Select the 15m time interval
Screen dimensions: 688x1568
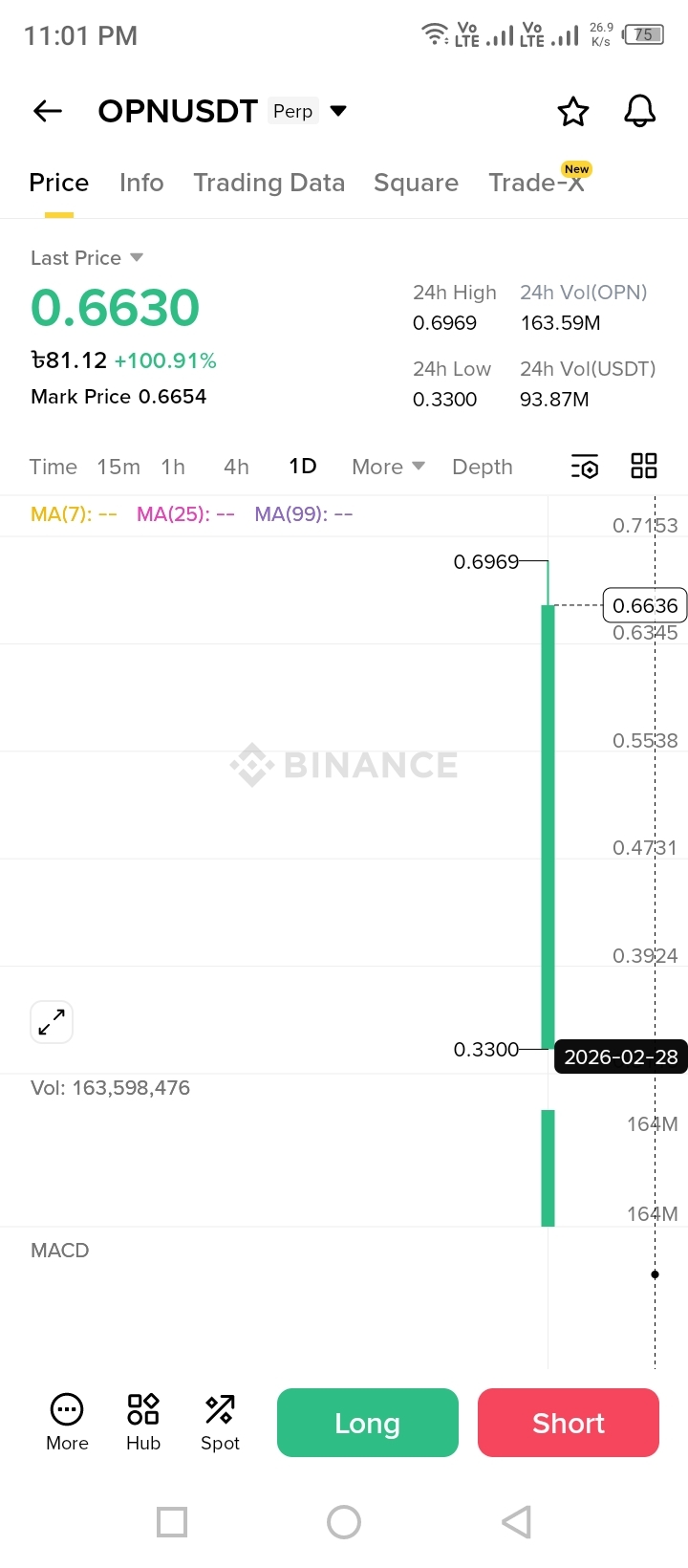click(118, 467)
